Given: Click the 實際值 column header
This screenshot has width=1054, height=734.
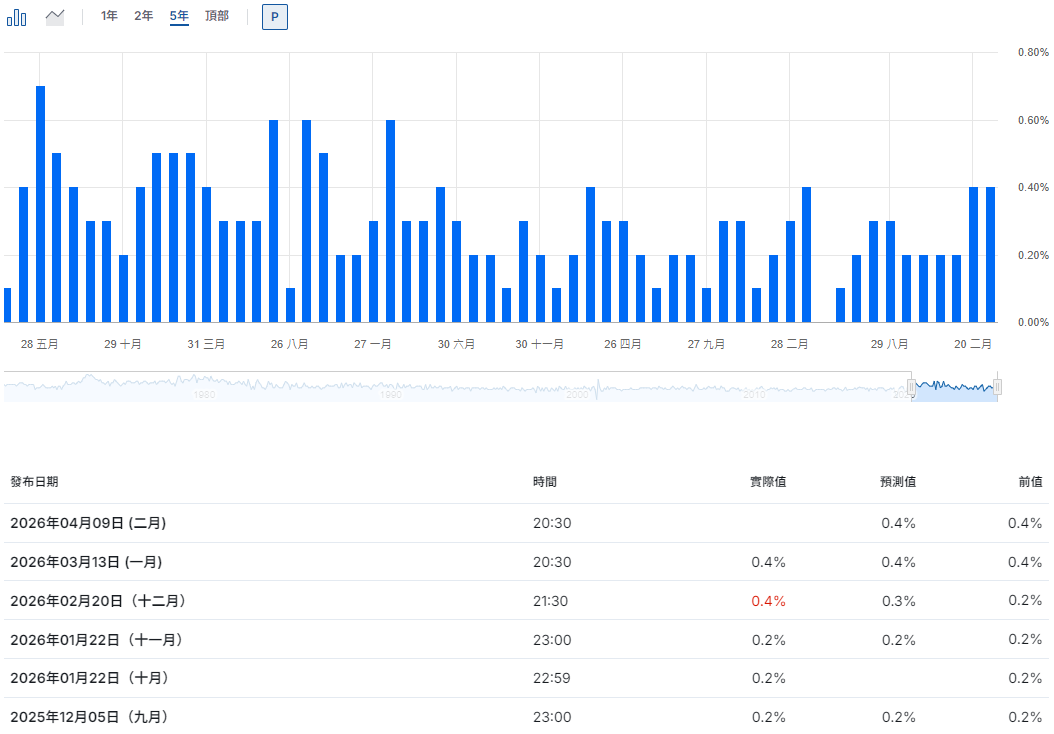Looking at the screenshot, I should coord(767,482).
